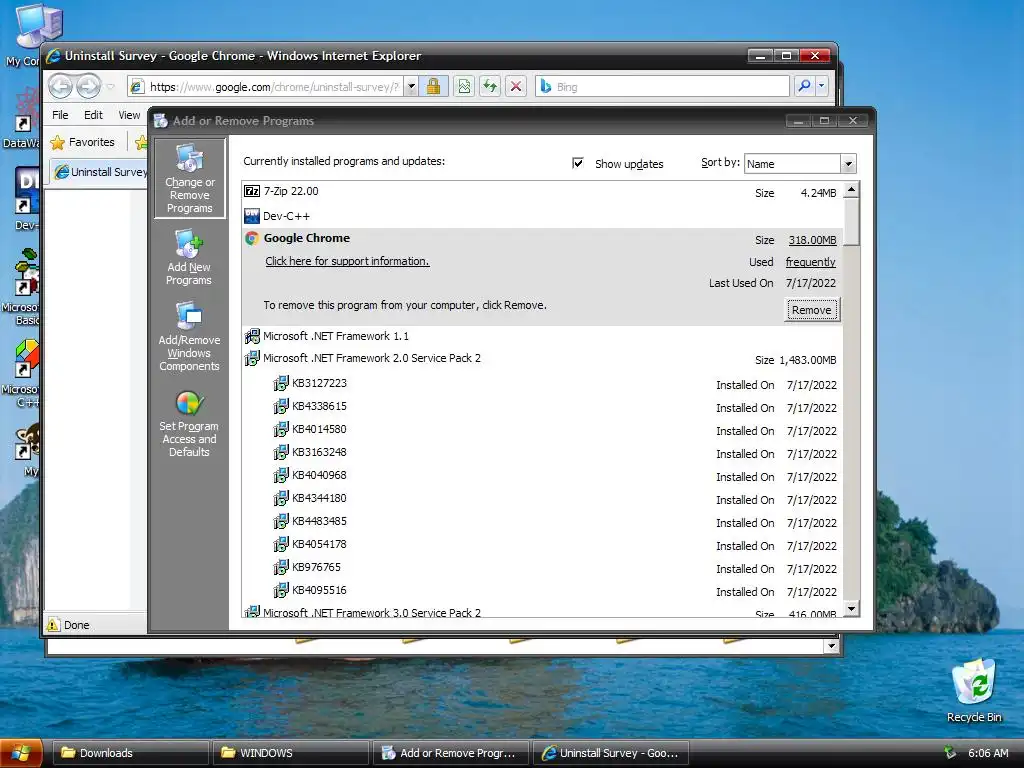Select the Uninstall Survey browser tab

click(100, 172)
